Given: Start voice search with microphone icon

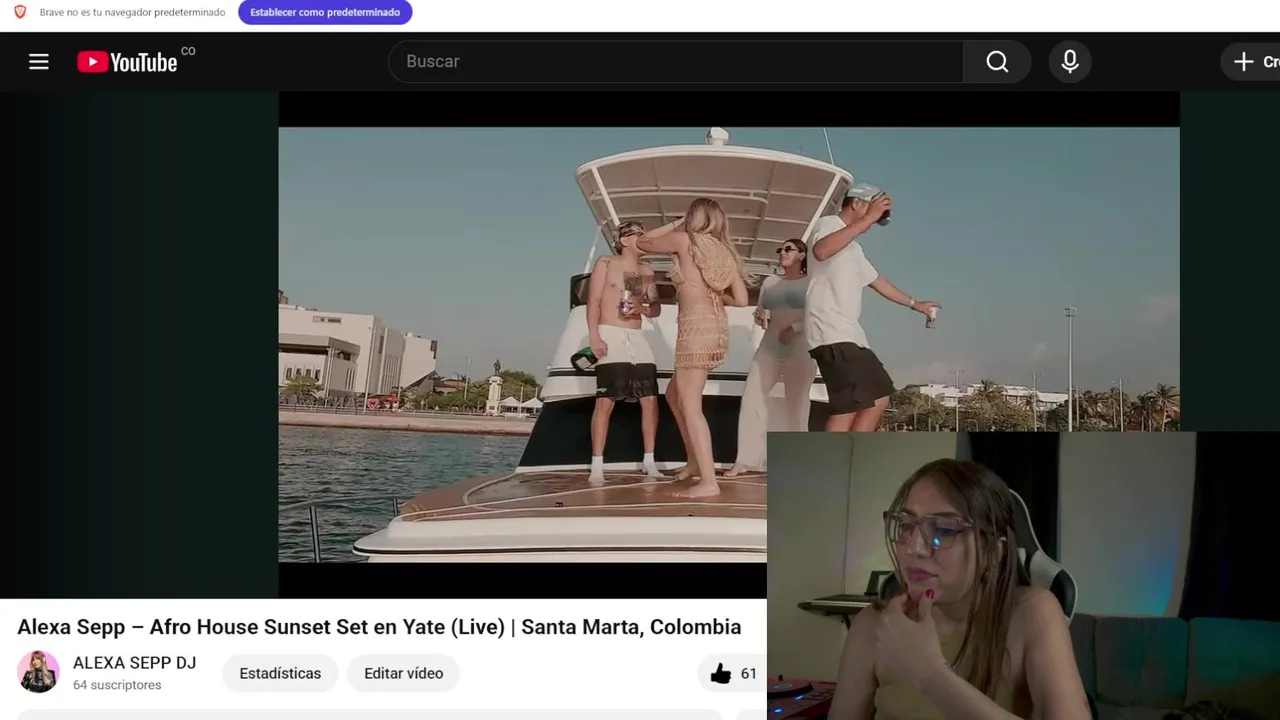Looking at the screenshot, I should (x=1070, y=62).
